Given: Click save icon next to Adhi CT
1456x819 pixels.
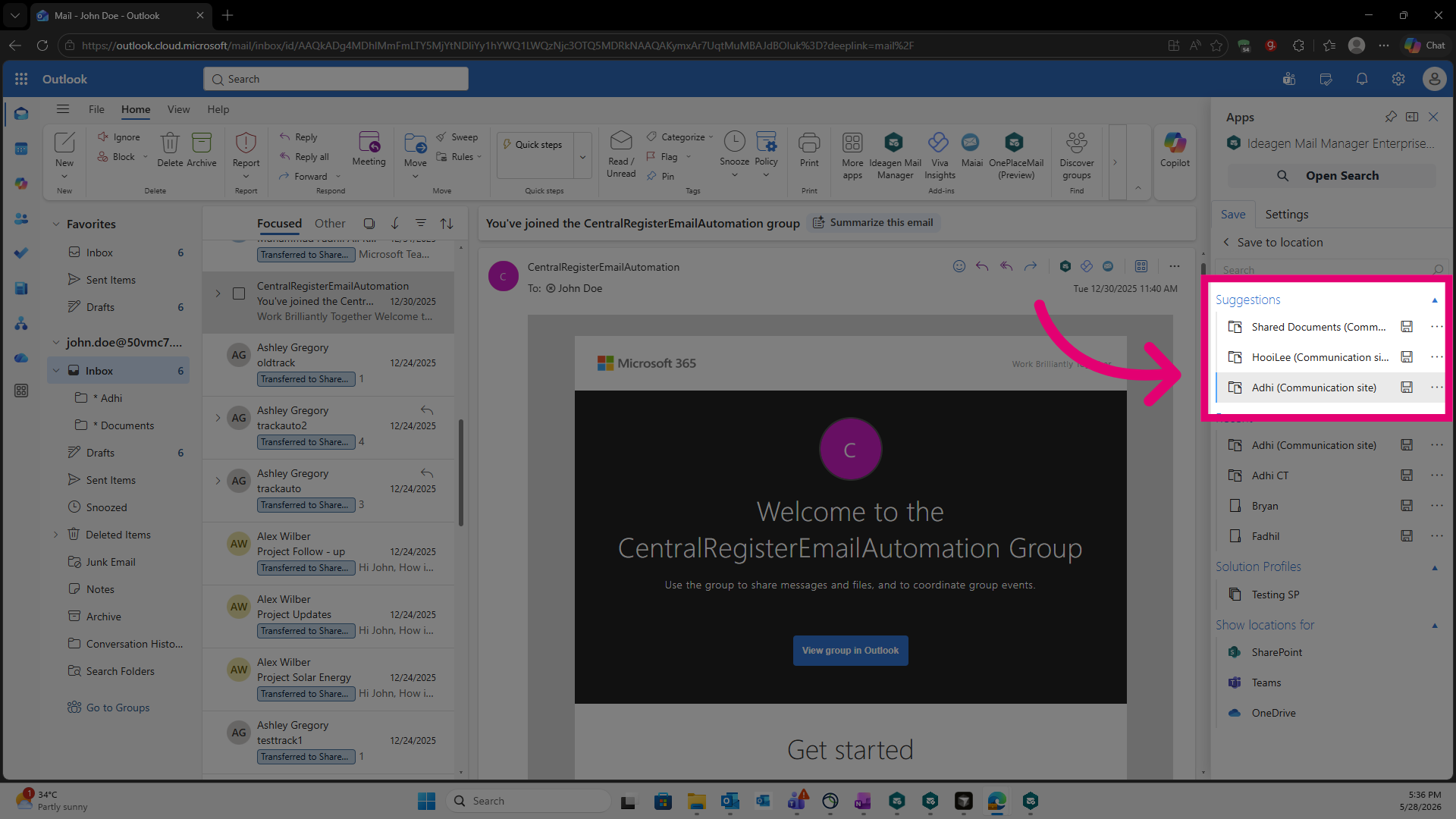Looking at the screenshot, I should [1407, 475].
